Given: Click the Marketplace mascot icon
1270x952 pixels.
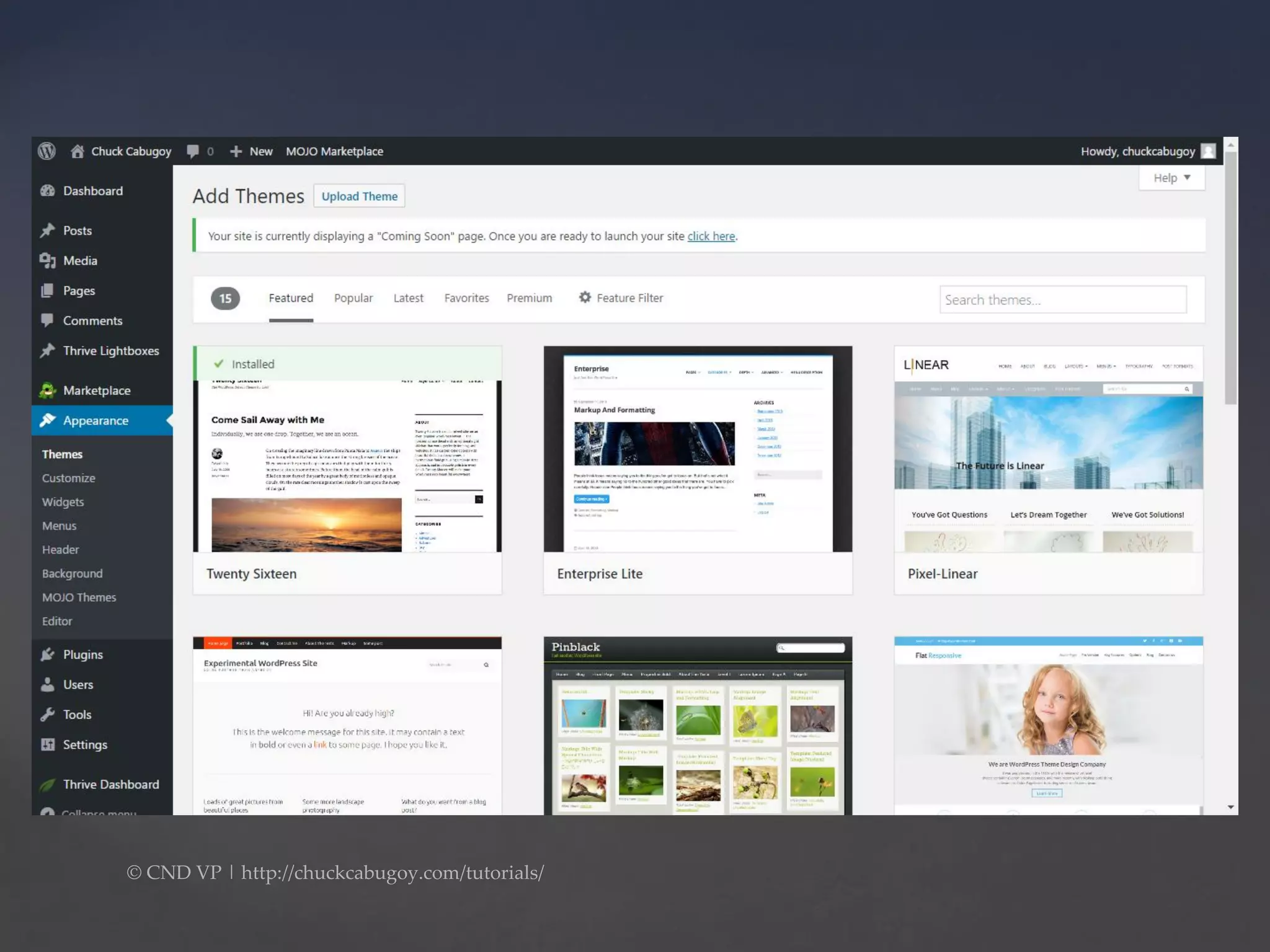Looking at the screenshot, I should [48, 390].
